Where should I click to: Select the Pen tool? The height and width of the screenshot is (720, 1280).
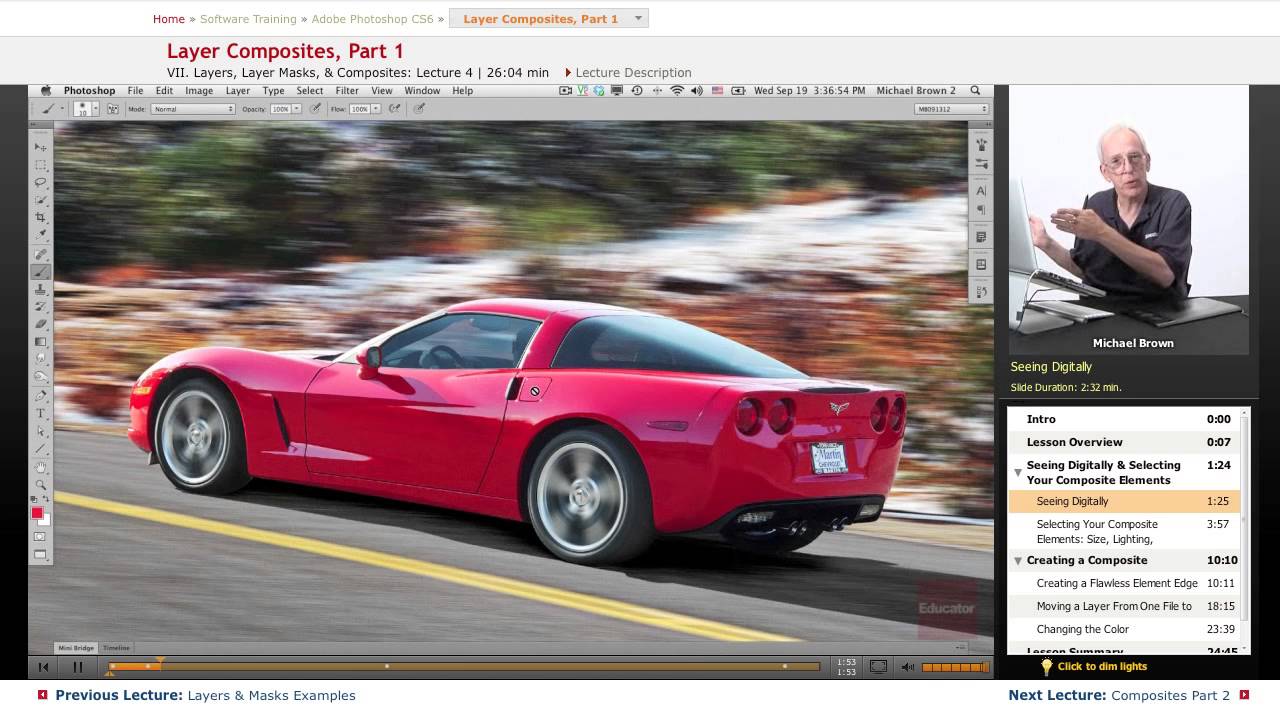(41, 396)
